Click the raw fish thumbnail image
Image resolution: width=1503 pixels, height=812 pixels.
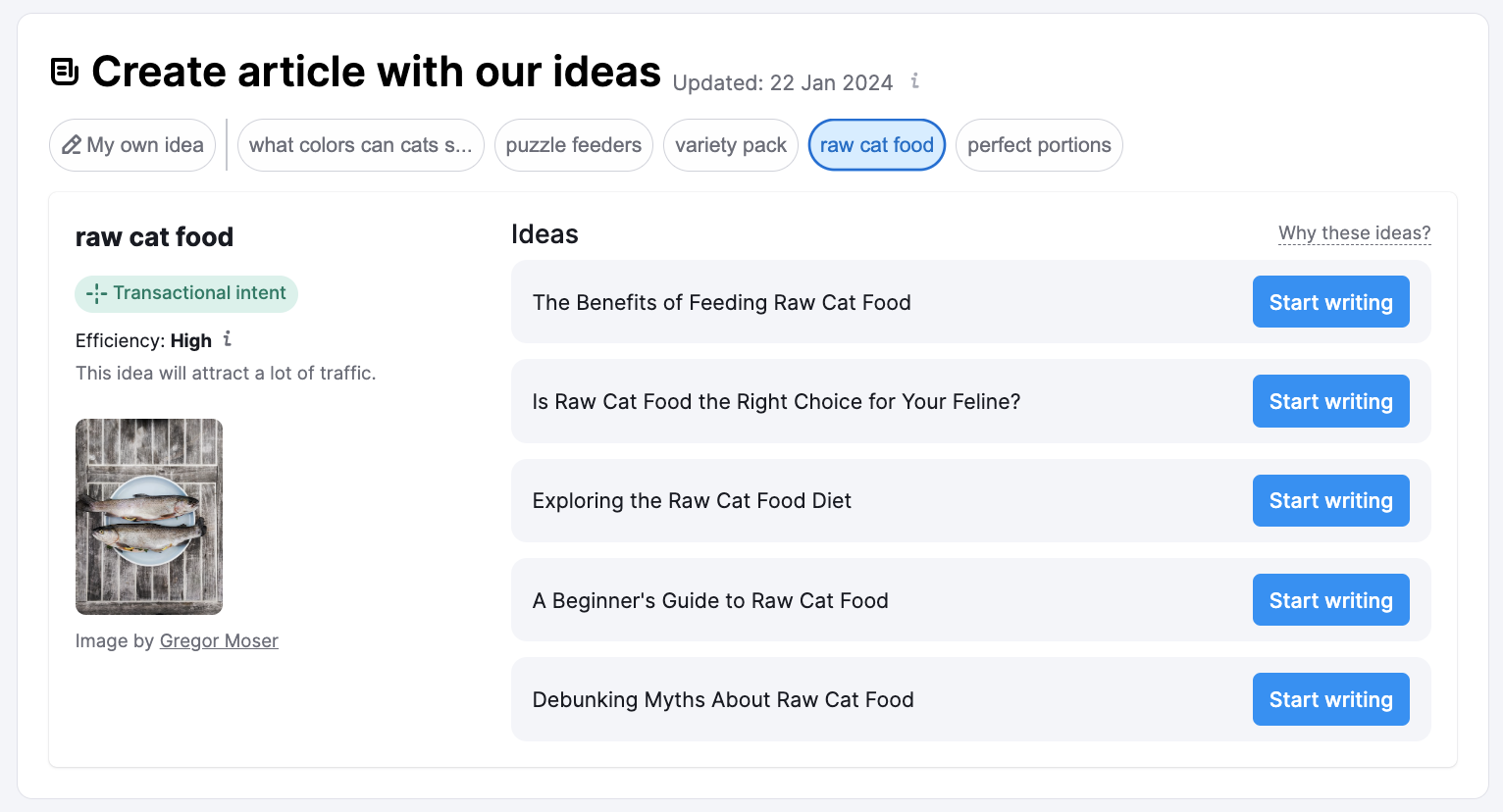149,517
